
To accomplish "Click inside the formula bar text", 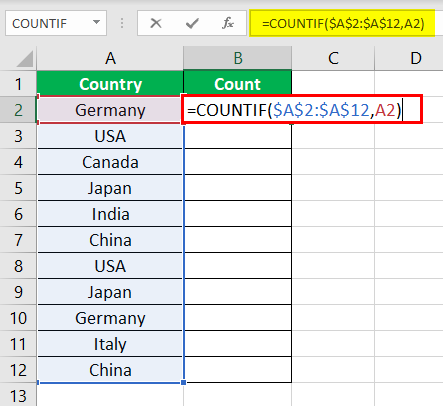I will (343, 23).
